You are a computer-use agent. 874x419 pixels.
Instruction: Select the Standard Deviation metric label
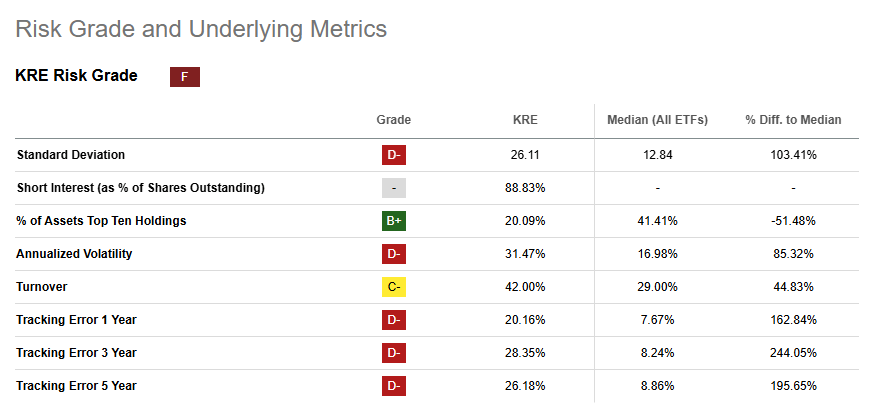click(x=71, y=155)
